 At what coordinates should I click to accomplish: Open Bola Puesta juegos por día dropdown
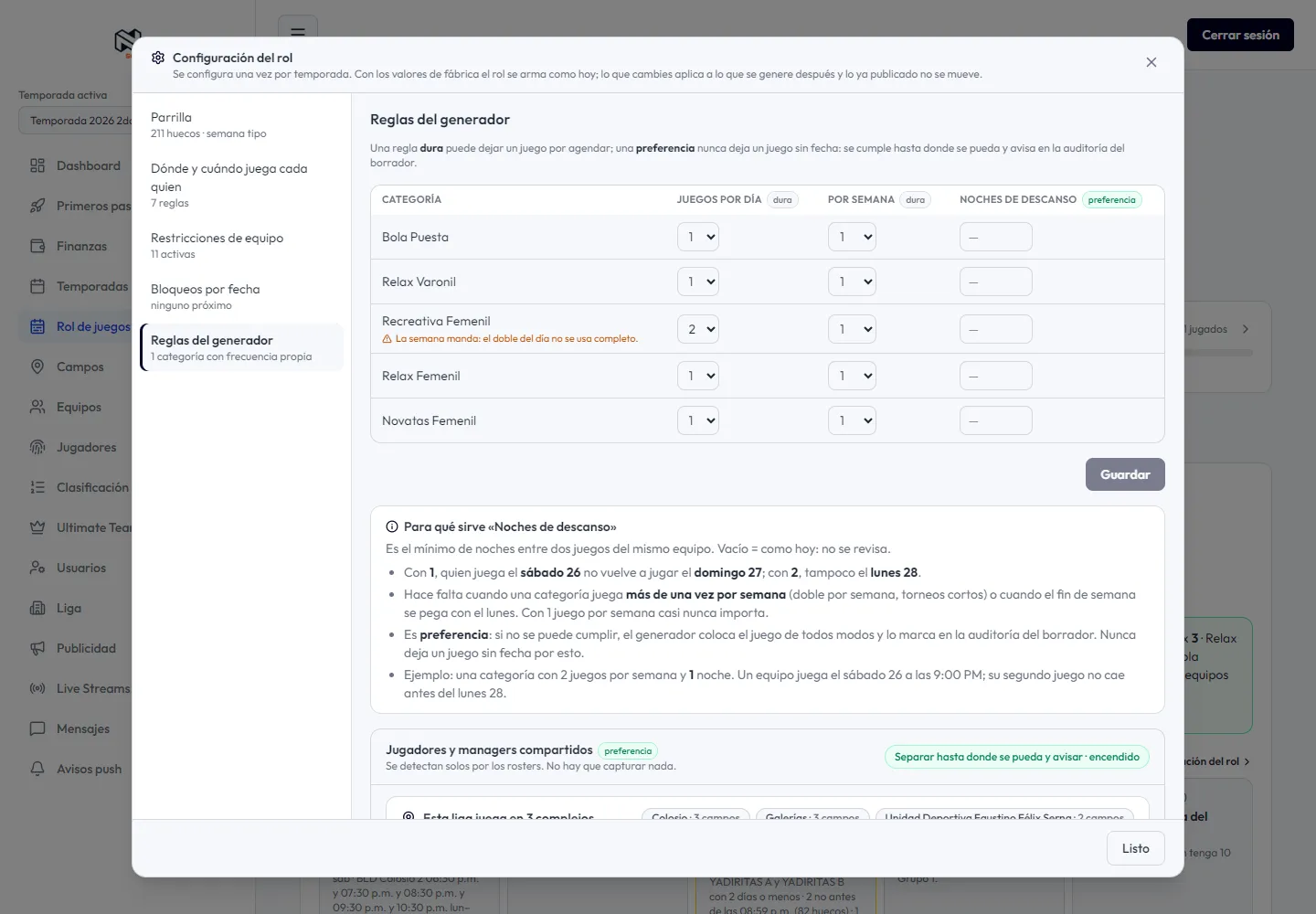coord(698,237)
